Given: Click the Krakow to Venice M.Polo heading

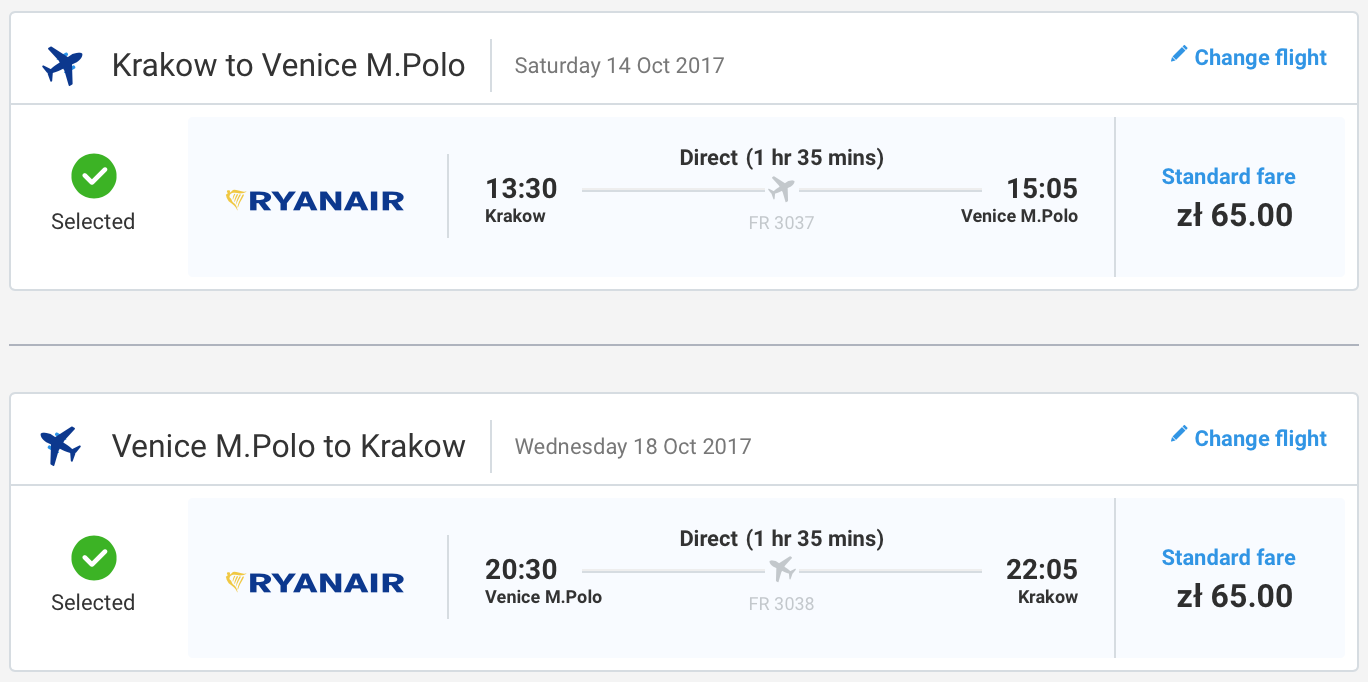Looking at the screenshot, I should 288,66.
